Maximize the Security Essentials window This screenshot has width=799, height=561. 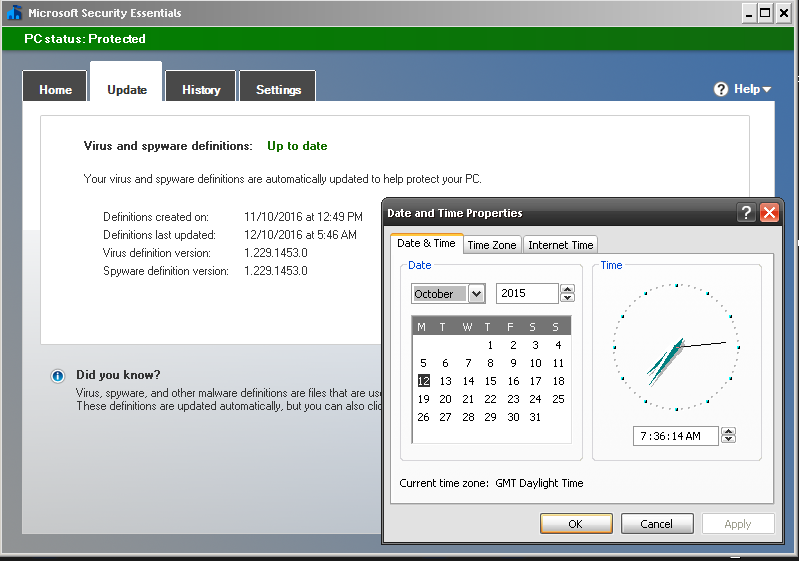coord(765,13)
